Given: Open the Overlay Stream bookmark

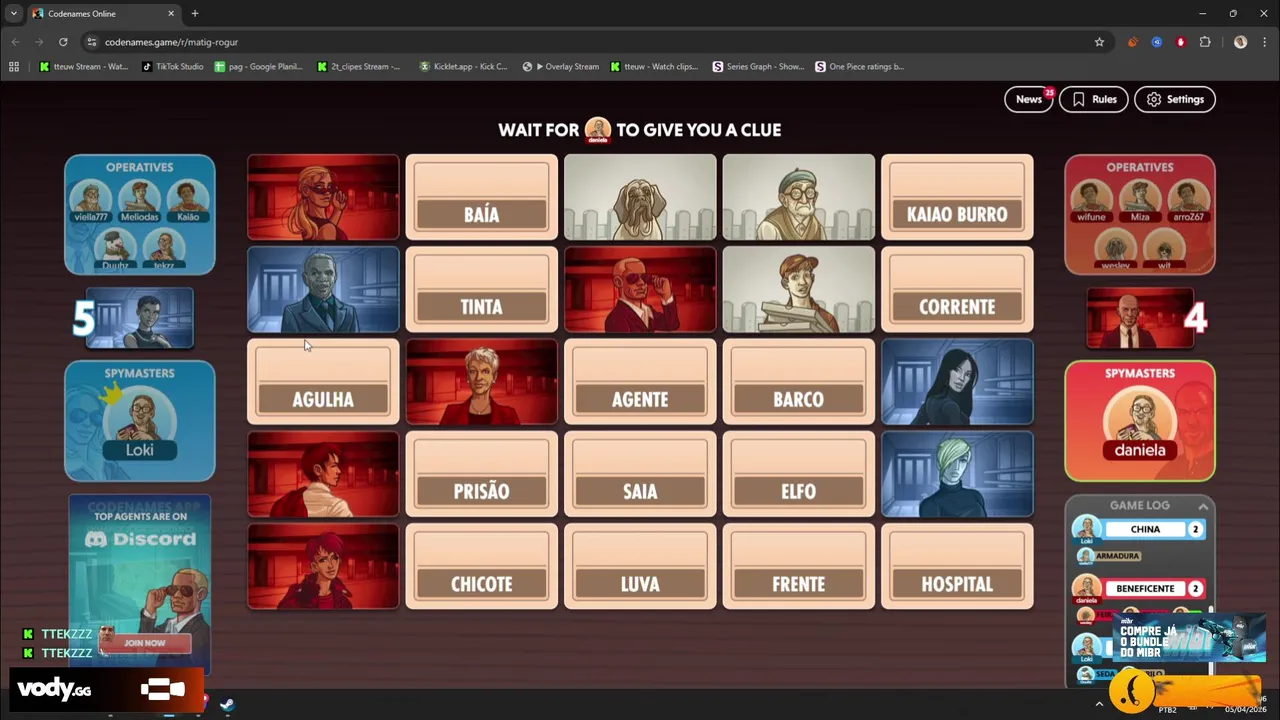Looking at the screenshot, I should point(560,67).
